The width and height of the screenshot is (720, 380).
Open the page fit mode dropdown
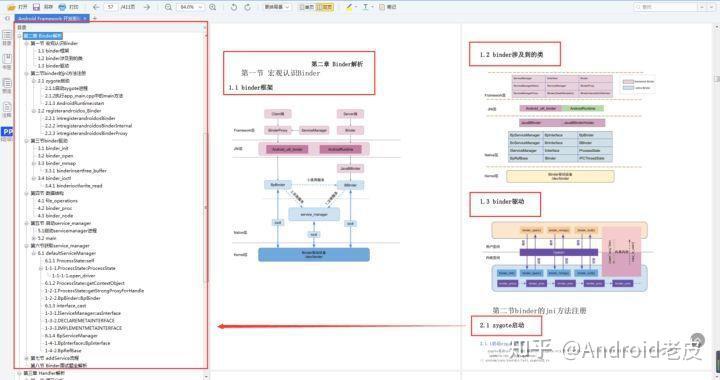pos(277,7)
